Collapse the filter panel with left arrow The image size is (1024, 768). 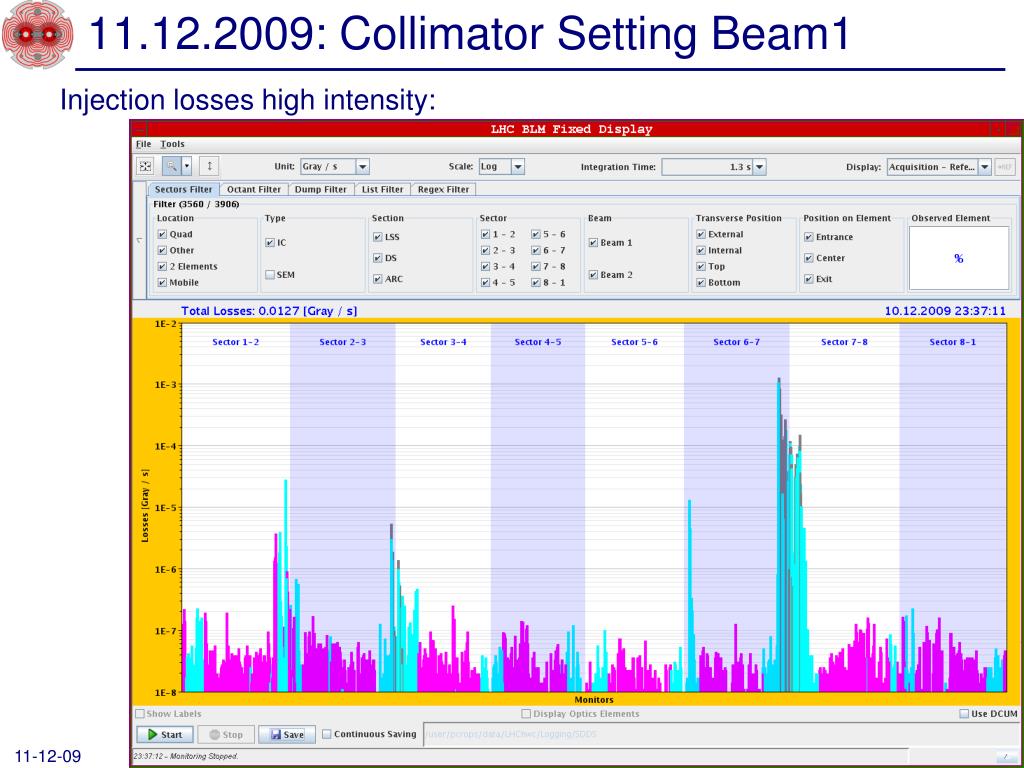[139, 240]
